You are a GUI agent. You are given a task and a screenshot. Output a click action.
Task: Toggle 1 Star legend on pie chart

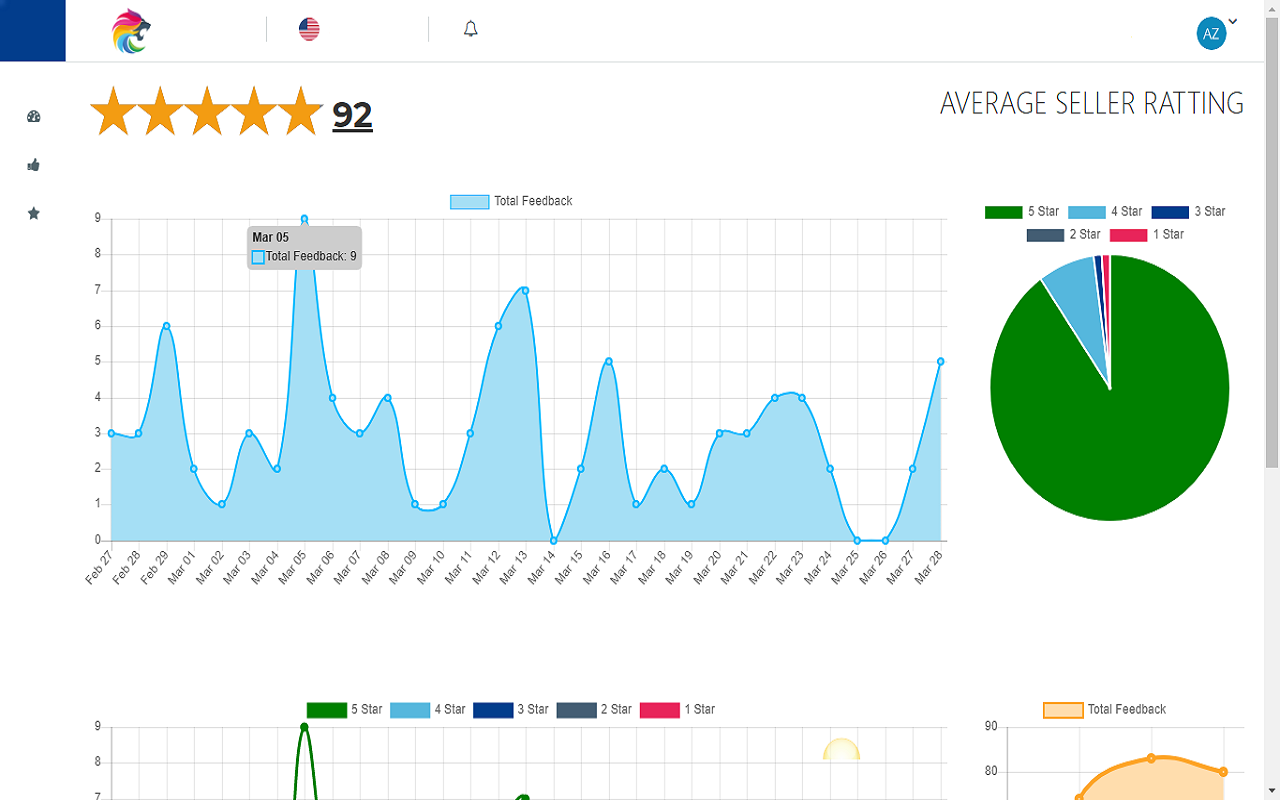coord(1147,234)
